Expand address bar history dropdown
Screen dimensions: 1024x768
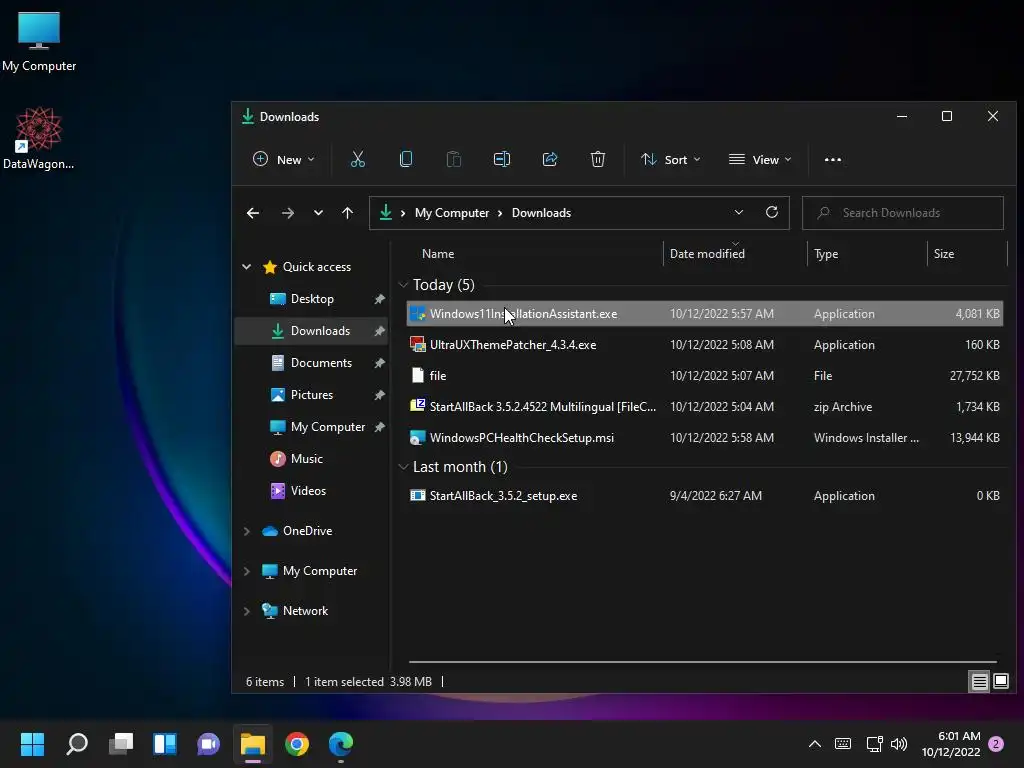[x=739, y=212]
